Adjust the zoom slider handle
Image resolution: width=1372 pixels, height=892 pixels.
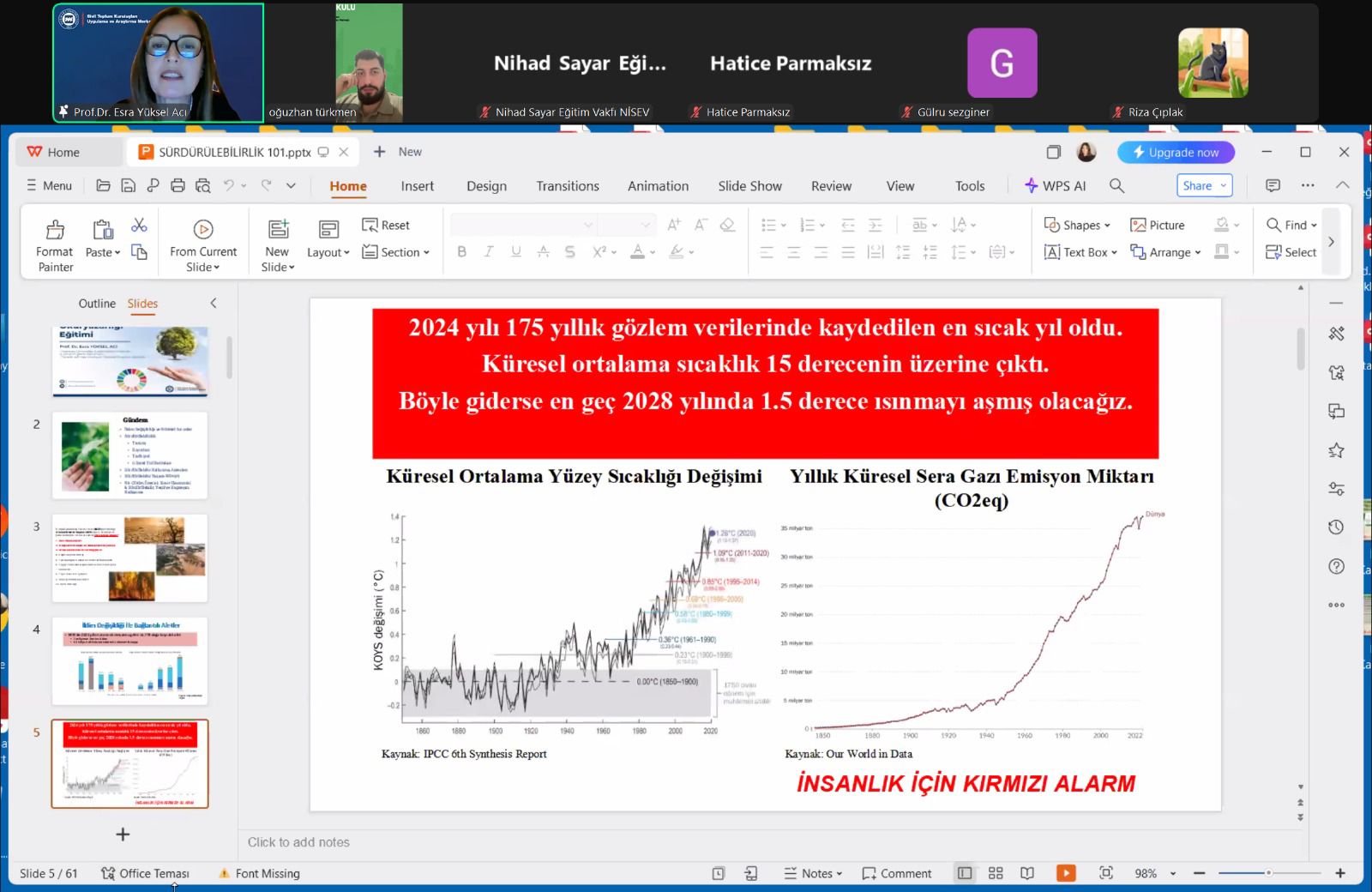tap(1268, 873)
